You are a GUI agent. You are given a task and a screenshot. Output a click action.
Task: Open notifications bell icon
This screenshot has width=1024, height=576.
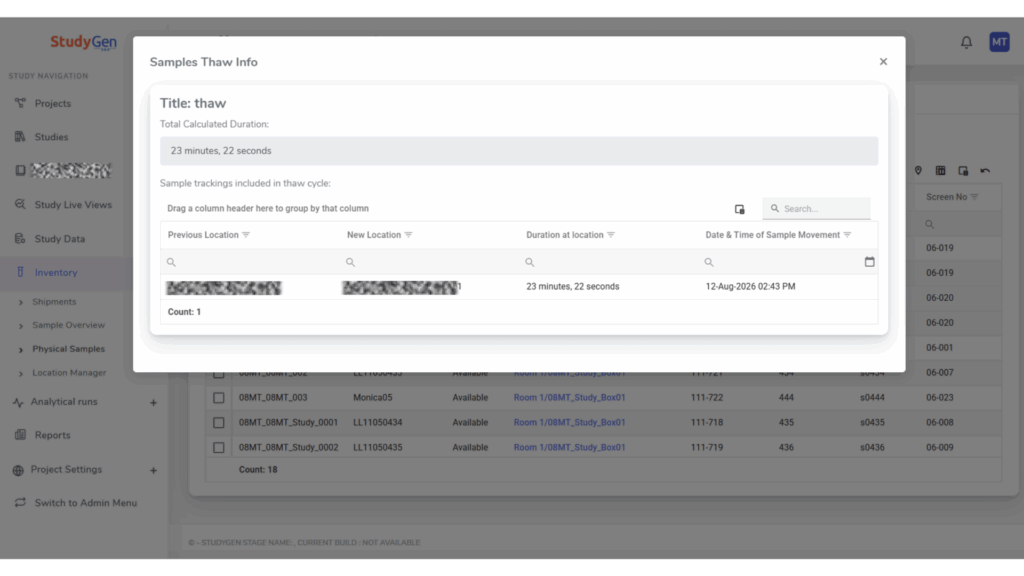click(x=966, y=42)
